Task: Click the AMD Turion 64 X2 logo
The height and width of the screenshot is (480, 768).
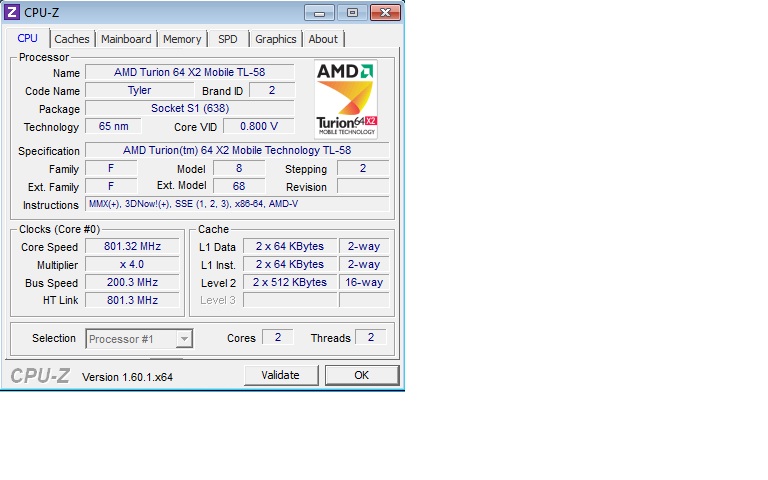Action: pyautogui.click(x=346, y=99)
